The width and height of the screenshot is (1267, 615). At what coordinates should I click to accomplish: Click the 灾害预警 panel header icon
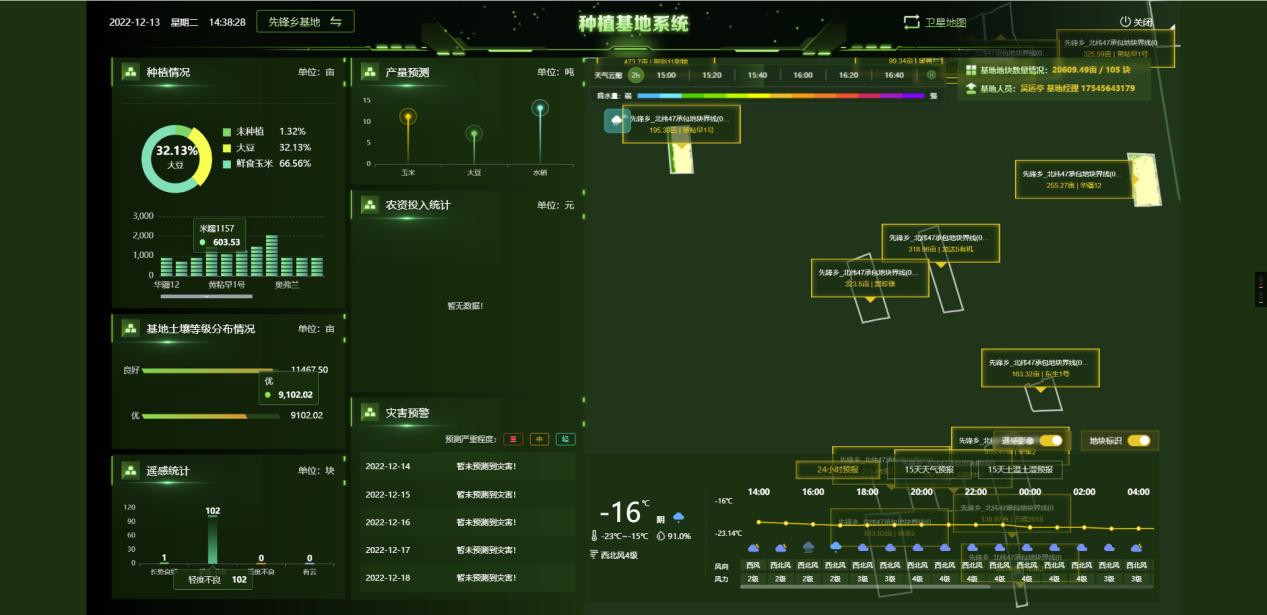[369, 412]
